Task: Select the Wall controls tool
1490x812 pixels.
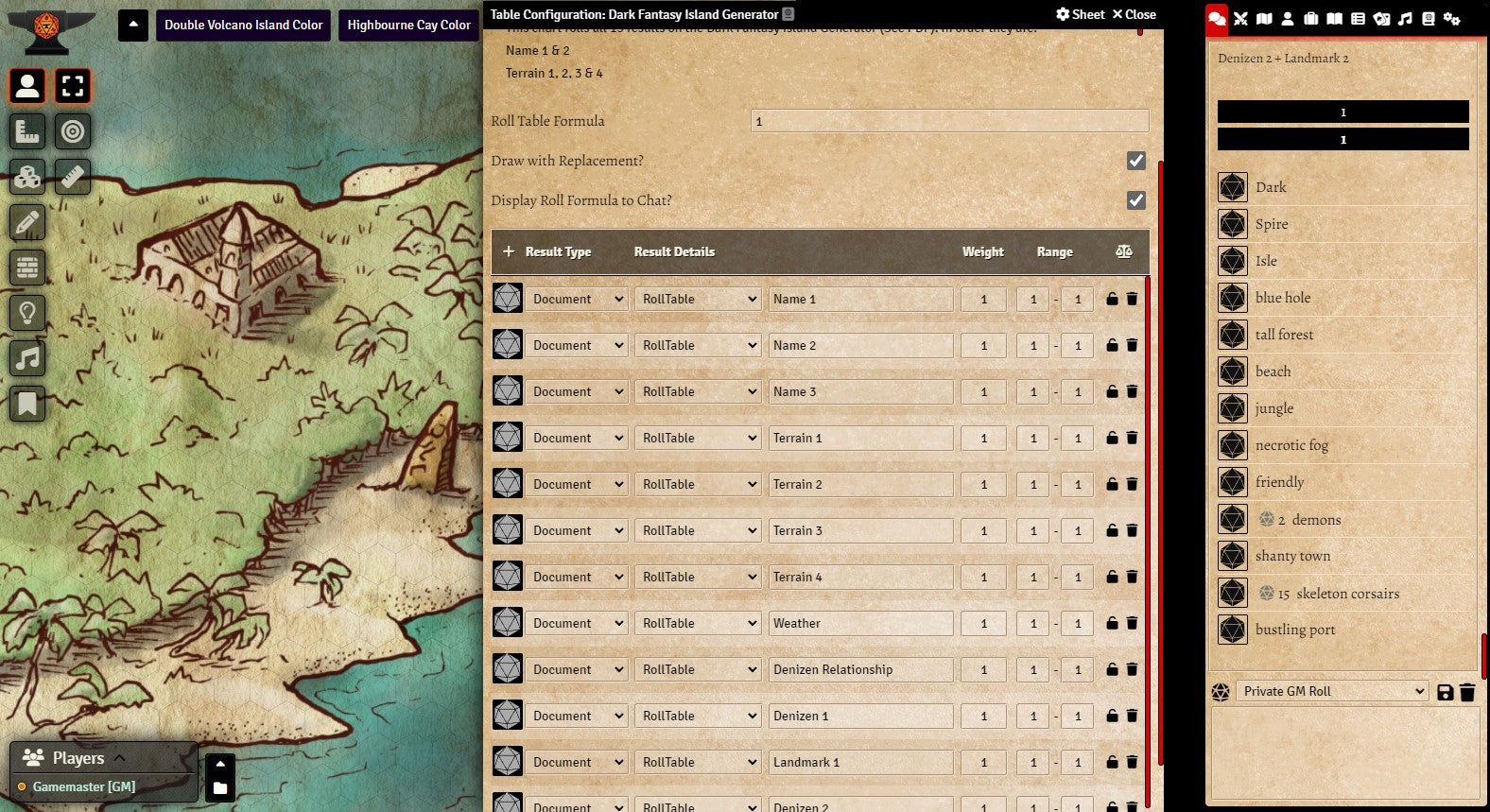Action: (27, 268)
